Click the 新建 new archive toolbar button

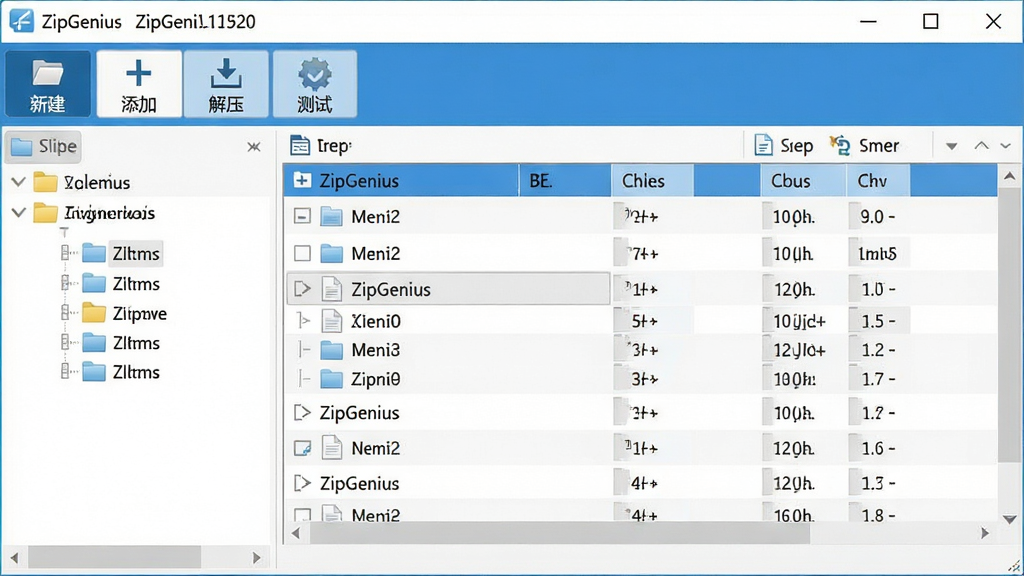pyautogui.click(x=48, y=84)
